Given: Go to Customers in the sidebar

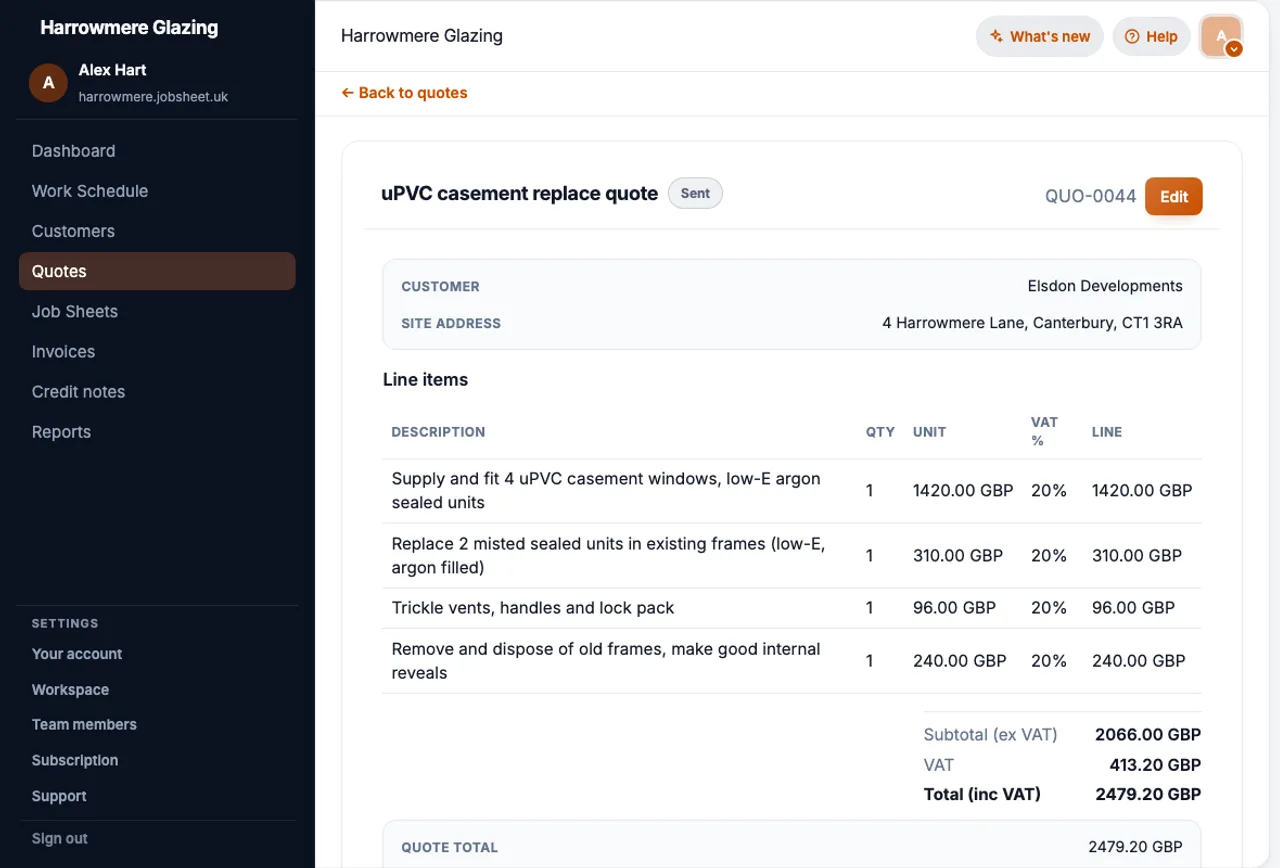Looking at the screenshot, I should click(x=157, y=231).
